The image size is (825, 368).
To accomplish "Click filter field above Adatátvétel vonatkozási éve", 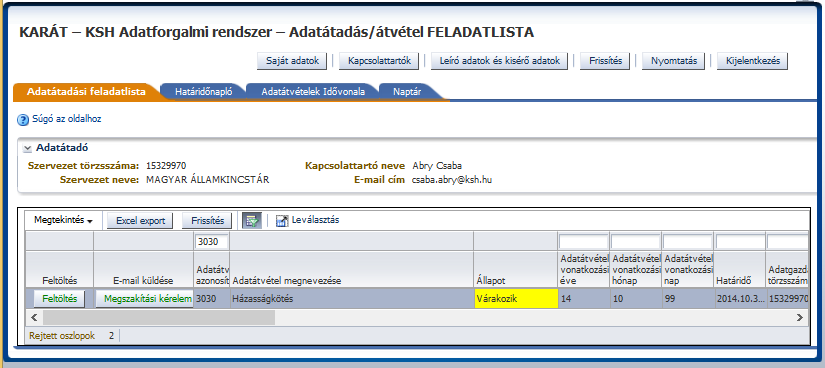I will point(583,242).
